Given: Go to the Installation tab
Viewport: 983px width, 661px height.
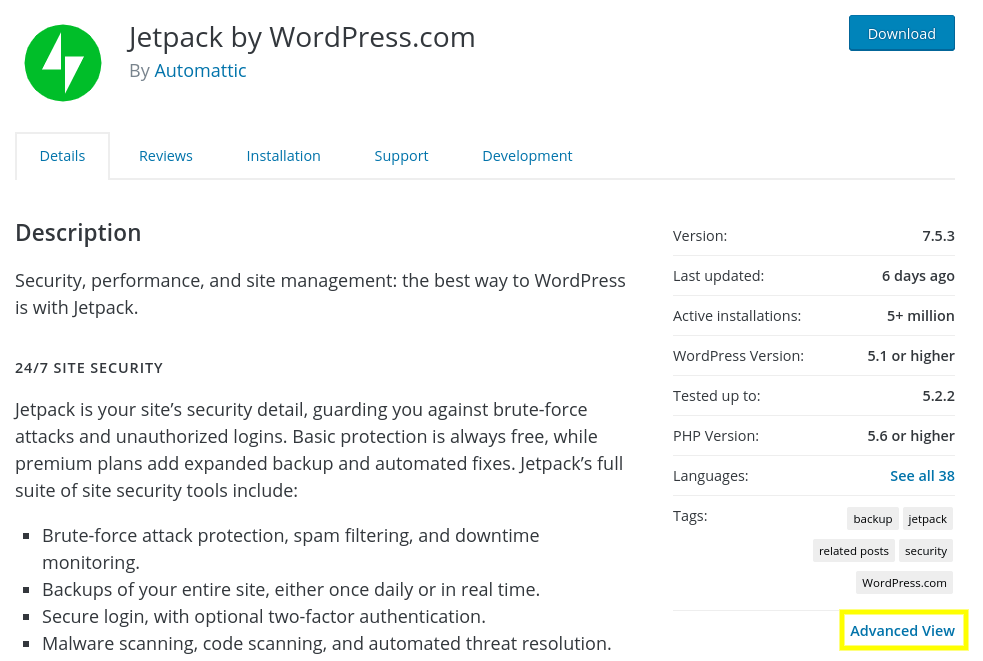Looking at the screenshot, I should 283,156.
